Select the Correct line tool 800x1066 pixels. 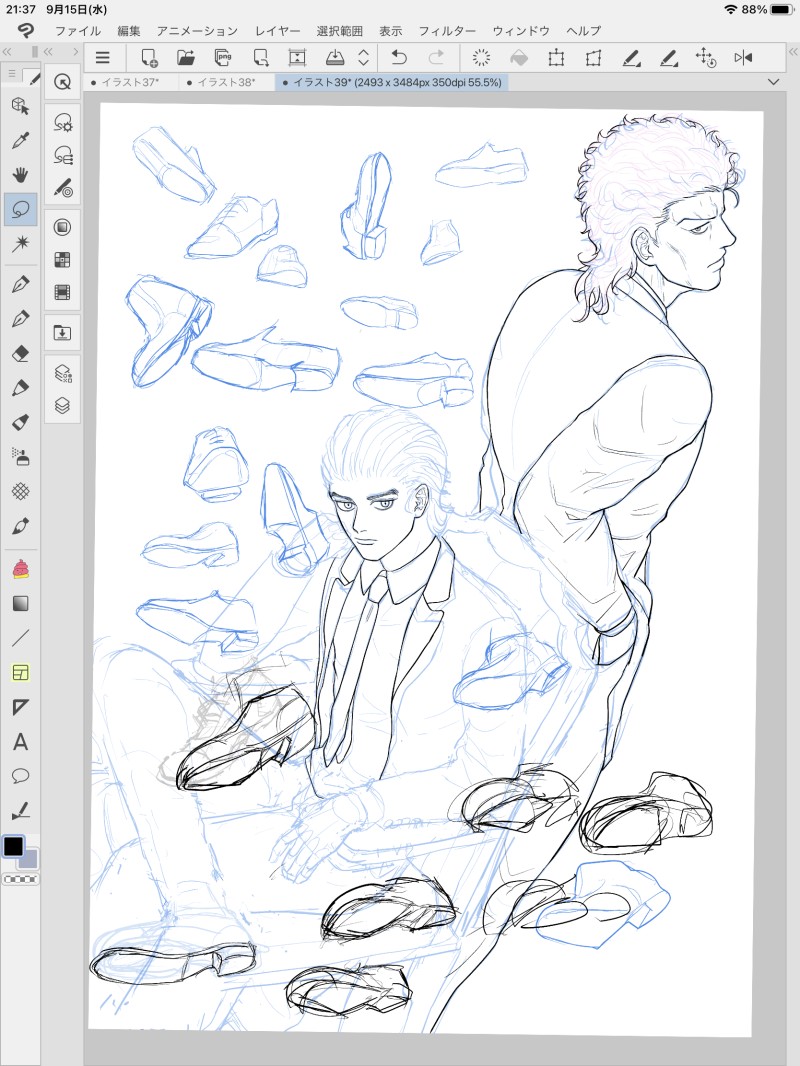[x=20, y=810]
